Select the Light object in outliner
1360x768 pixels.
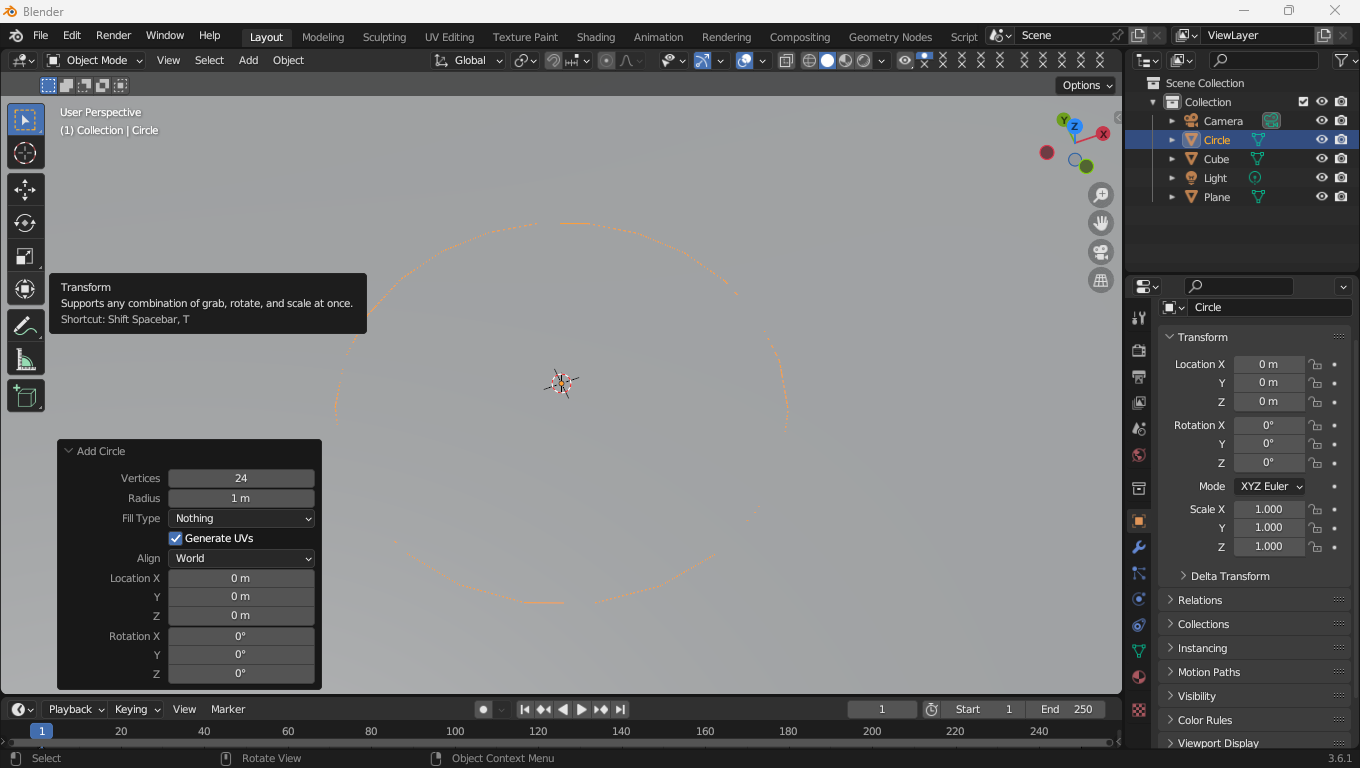point(1215,178)
